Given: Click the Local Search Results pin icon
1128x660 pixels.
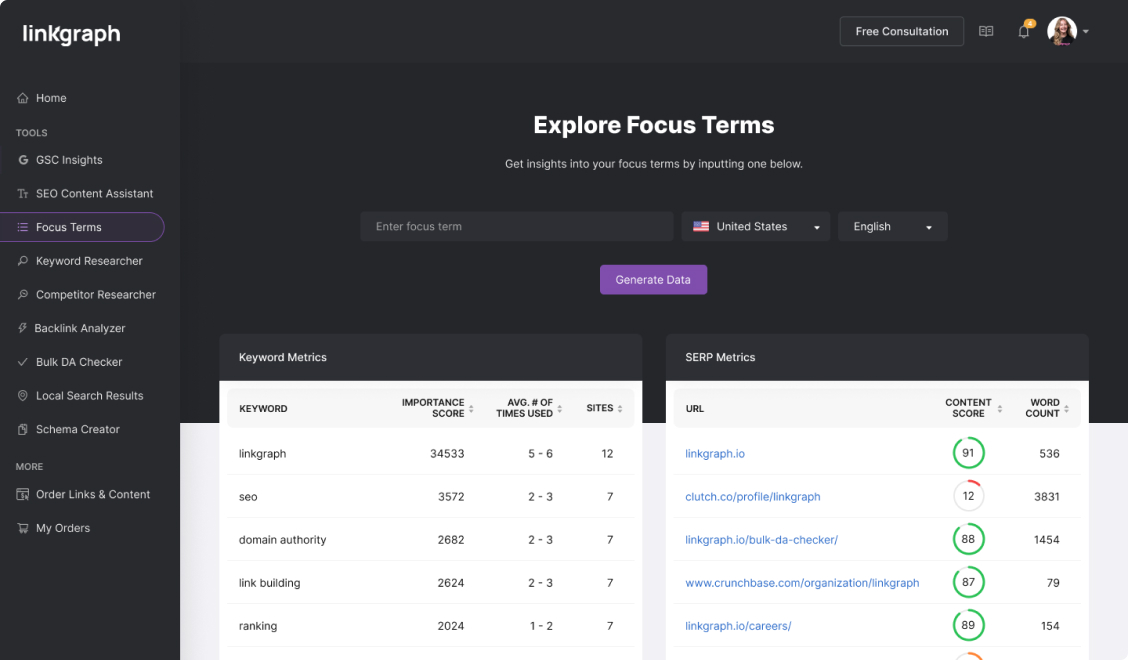Looking at the screenshot, I should [22, 396].
